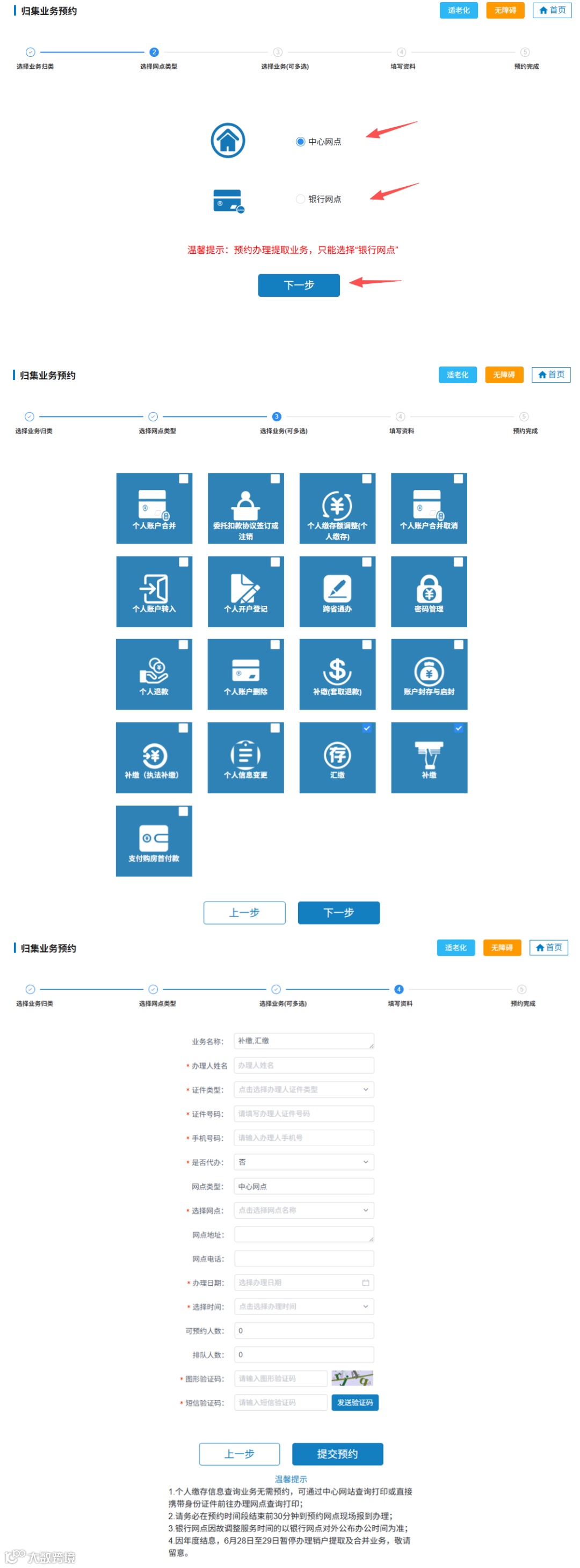Click the 提交预约 button
Image resolution: width=580 pixels, height=1568 pixels.
[337, 1454]
